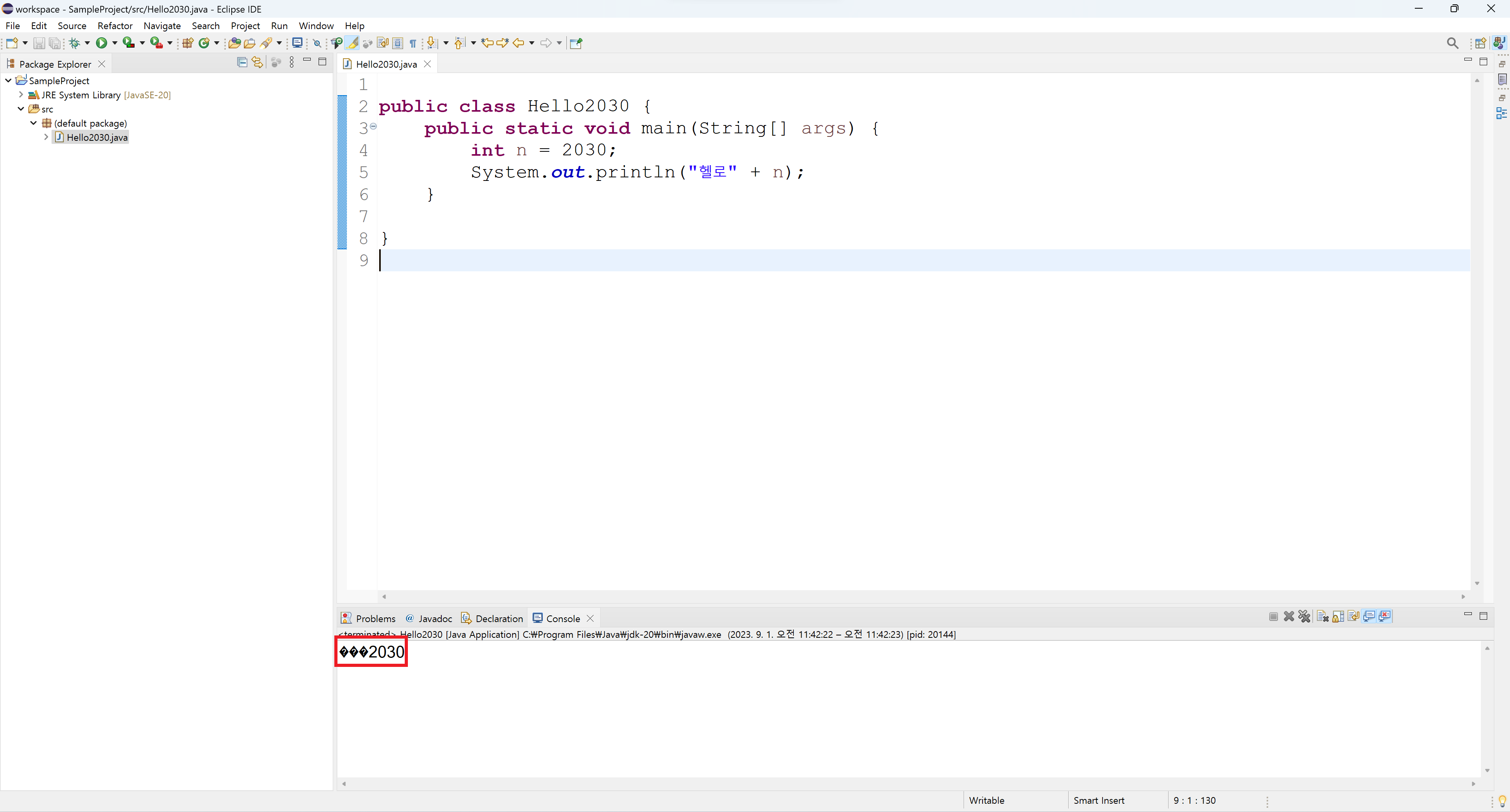
Task: Collapse the src folder tree node
Action: [21, 109]
